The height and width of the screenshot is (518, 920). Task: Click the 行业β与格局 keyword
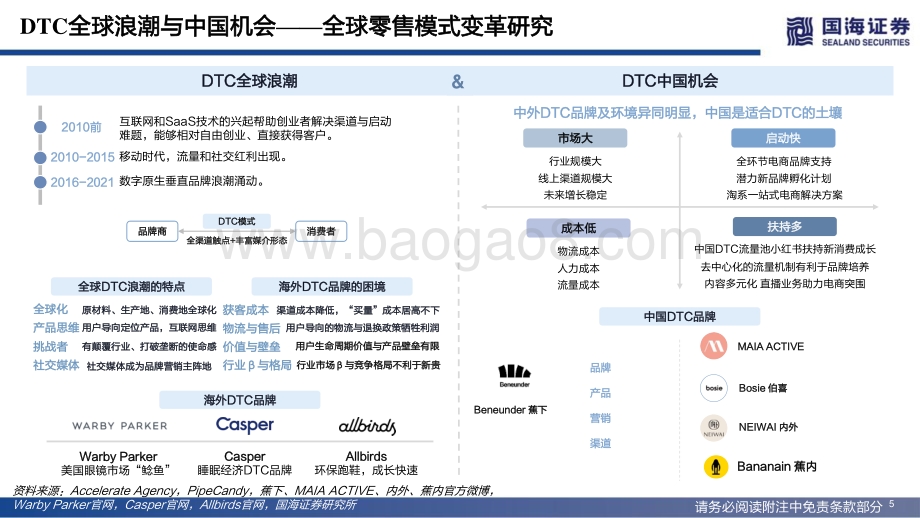tap(257, 365)
